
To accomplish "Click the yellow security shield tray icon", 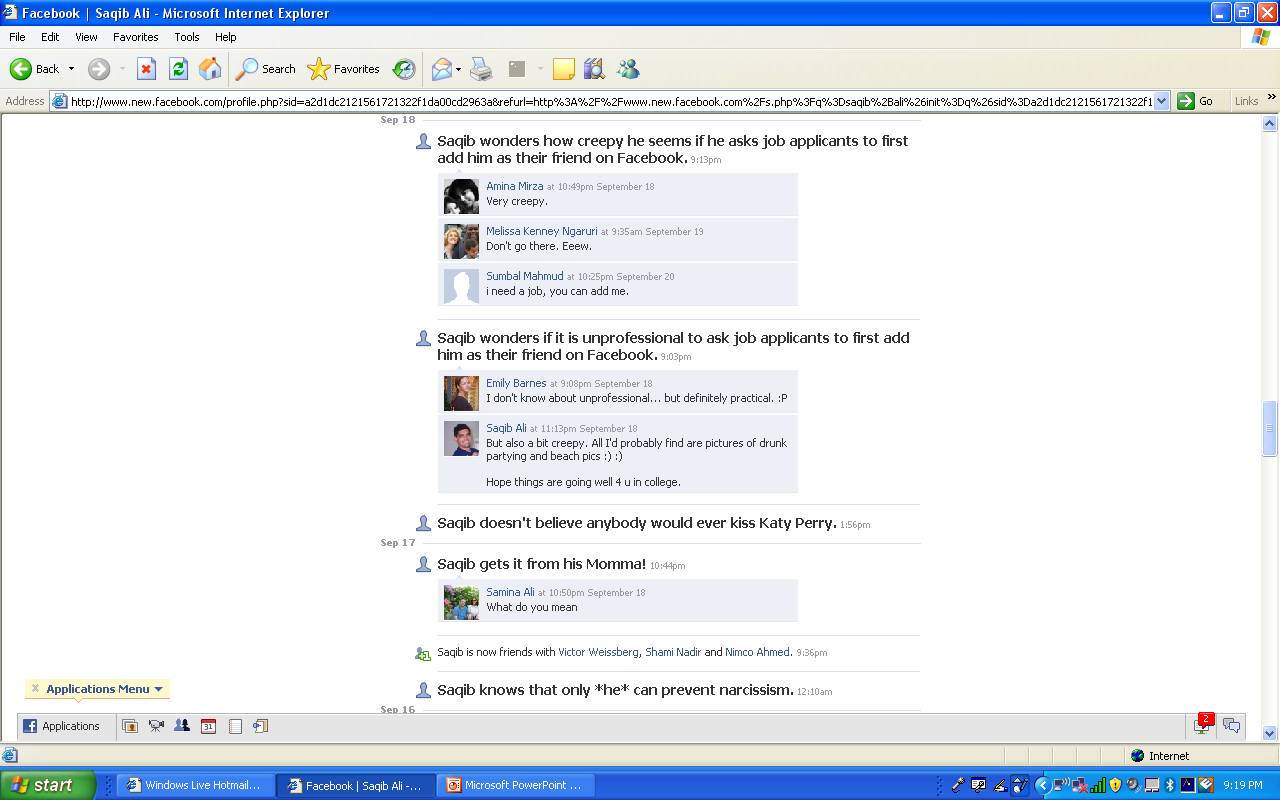I will [1116, 785].
